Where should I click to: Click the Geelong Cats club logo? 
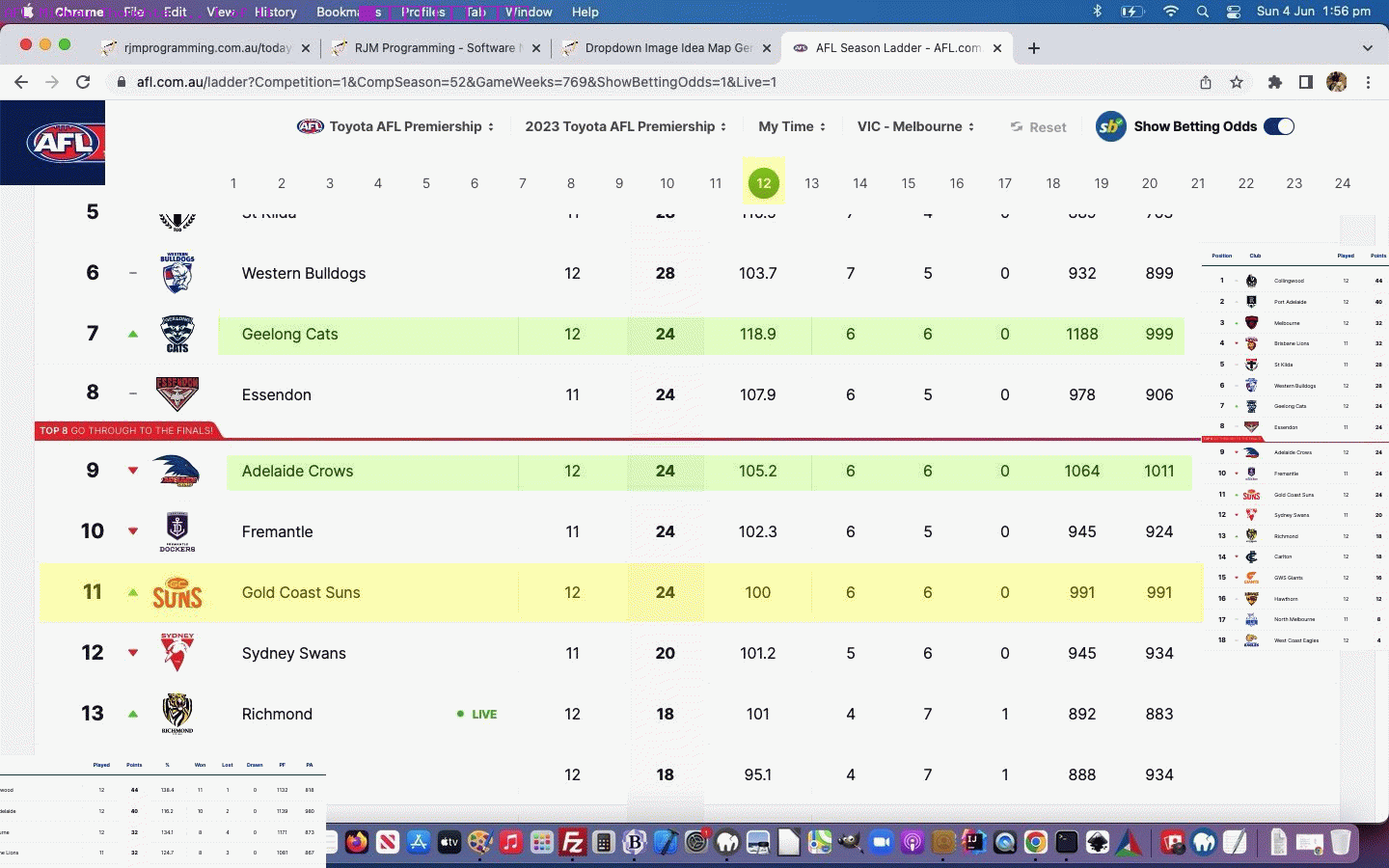click(177, 334)
